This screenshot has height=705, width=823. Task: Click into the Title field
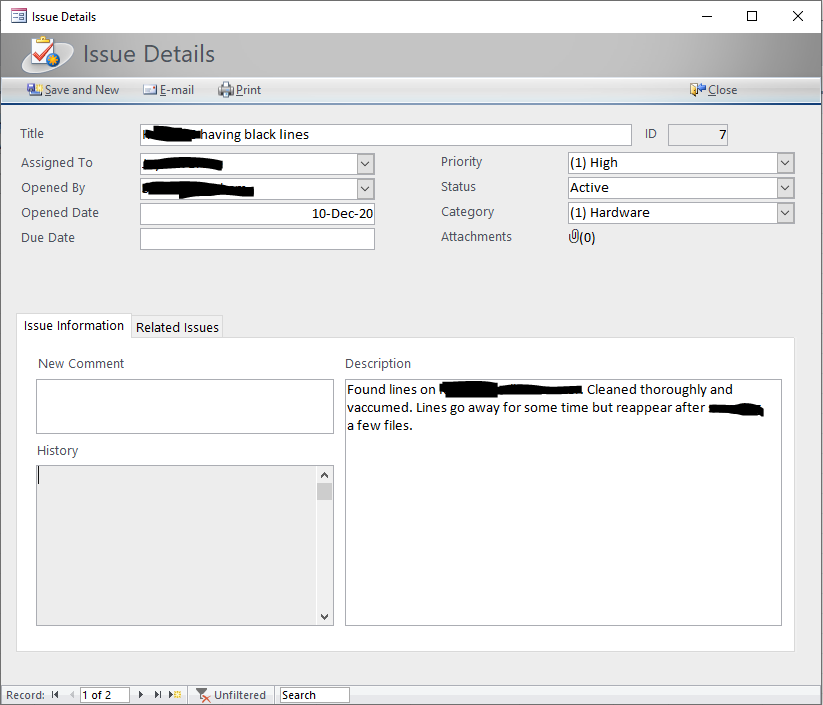(x=386, y=135)
